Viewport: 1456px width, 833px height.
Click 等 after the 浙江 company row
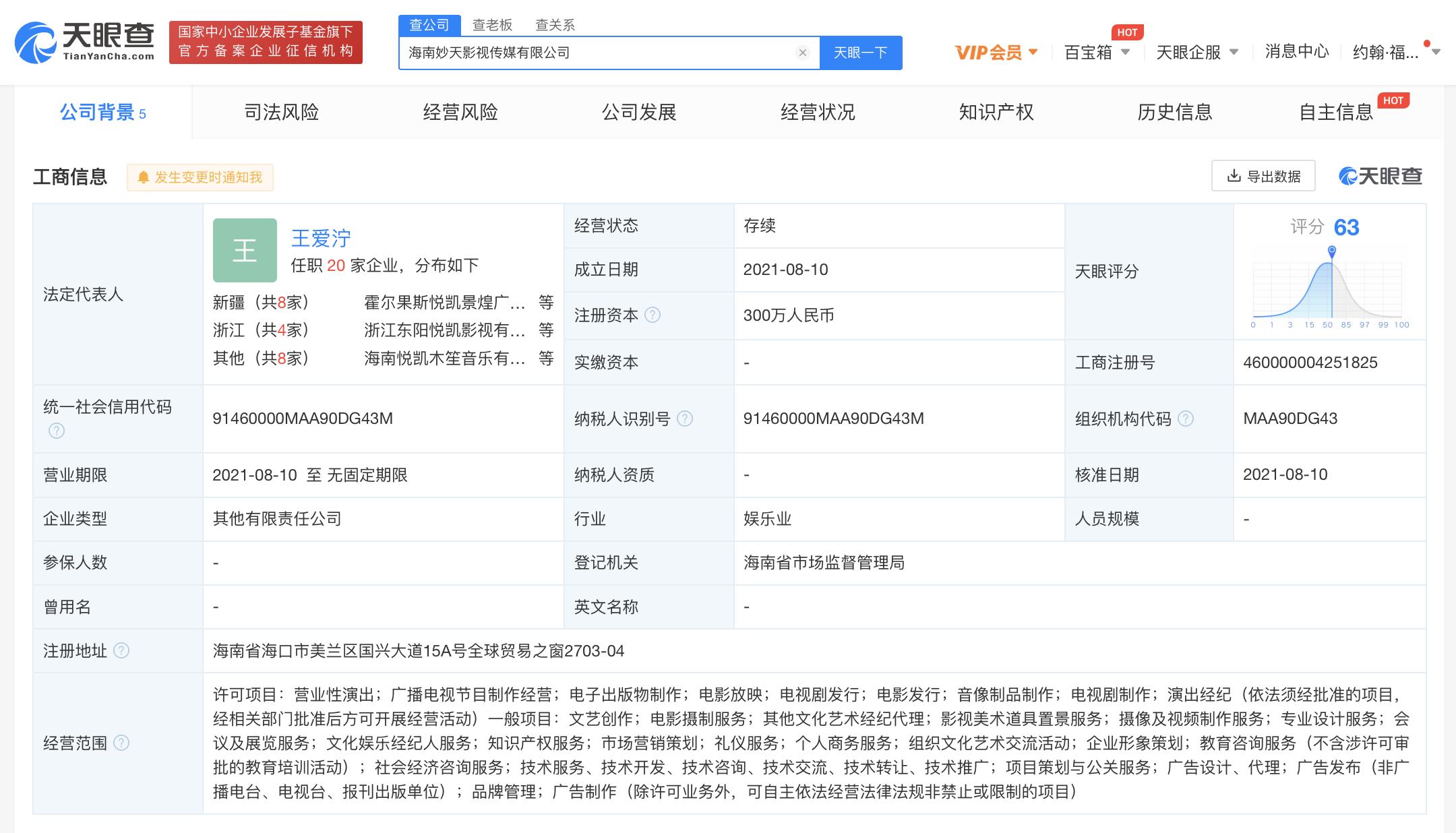pos(546,330)
